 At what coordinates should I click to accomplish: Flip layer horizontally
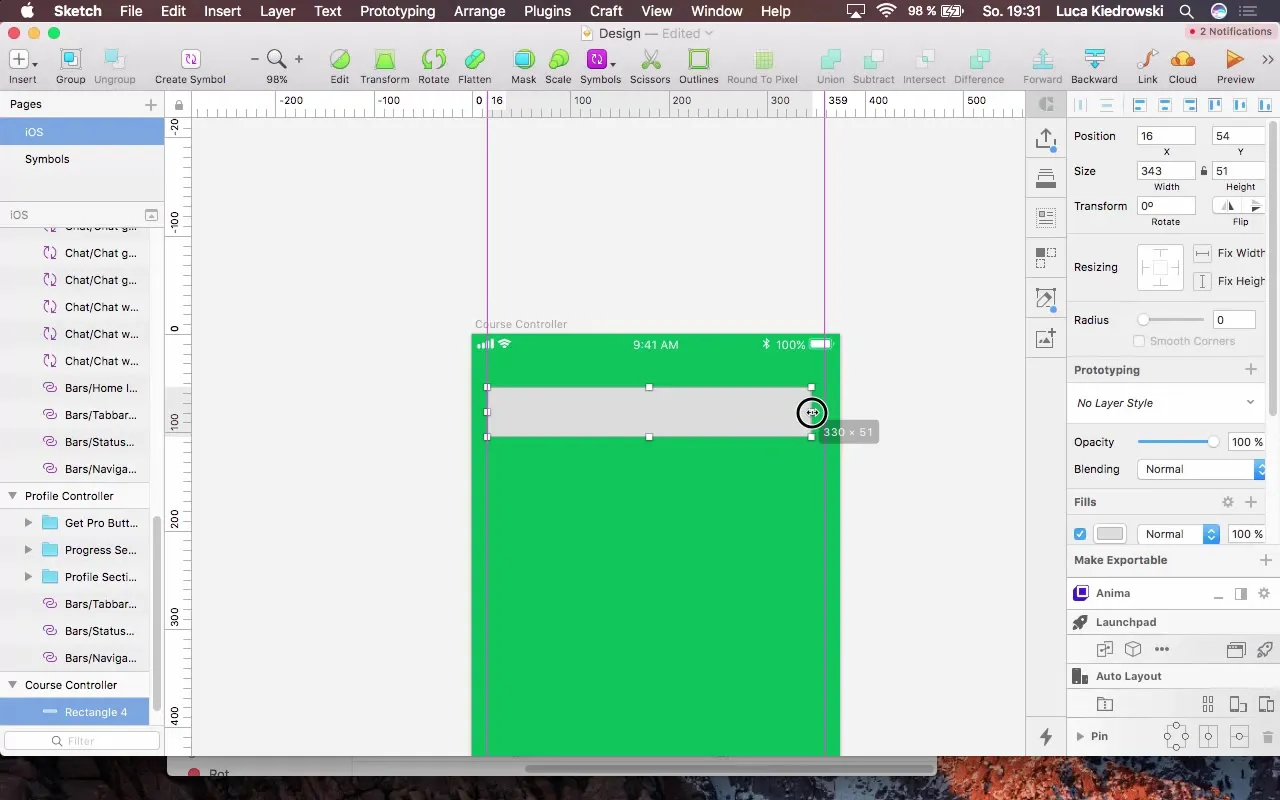click(1227, 206)
